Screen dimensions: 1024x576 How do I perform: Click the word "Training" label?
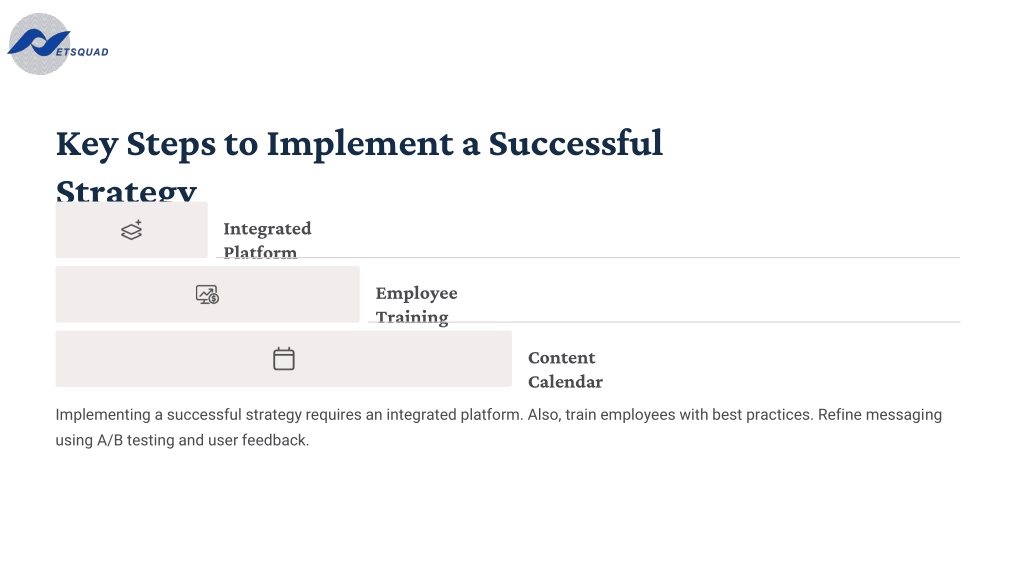coord(411,317)
